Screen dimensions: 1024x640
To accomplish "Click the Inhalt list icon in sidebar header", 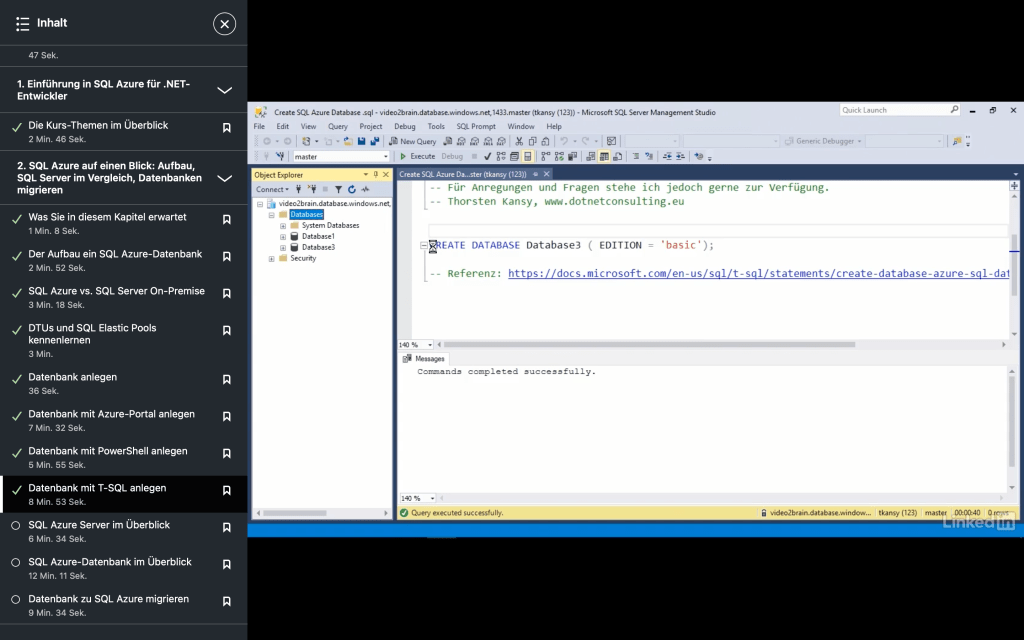I will (23, 23).
